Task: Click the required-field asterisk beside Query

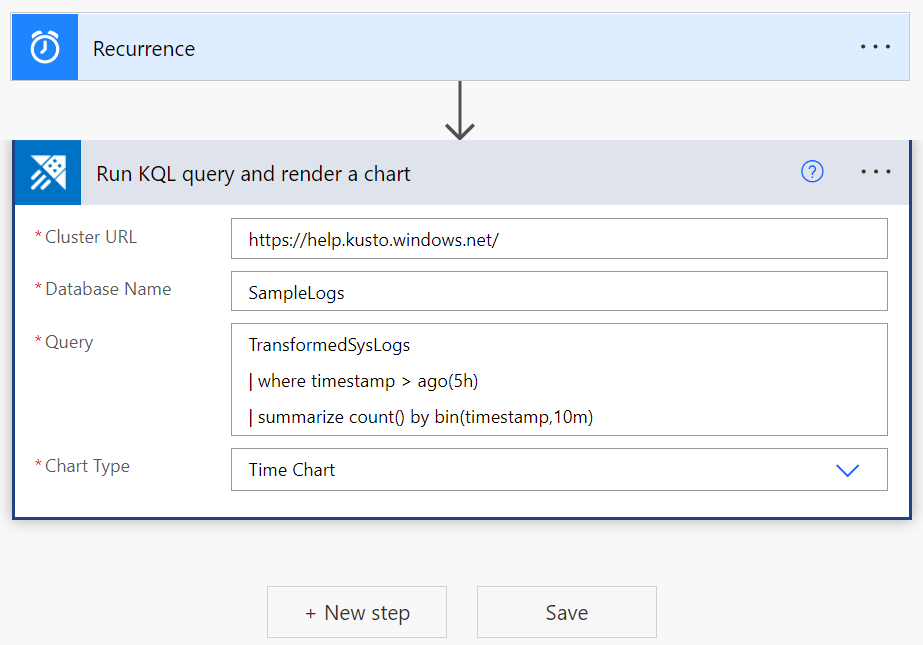Action: pos(38,342)
